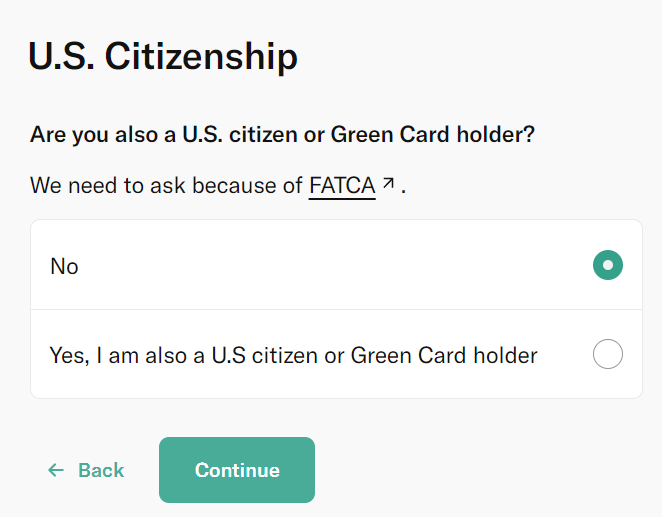Screen dimensions: 662x517
Task: Click empty space between Yes label and its radio
Action: [x=565, y=355]
